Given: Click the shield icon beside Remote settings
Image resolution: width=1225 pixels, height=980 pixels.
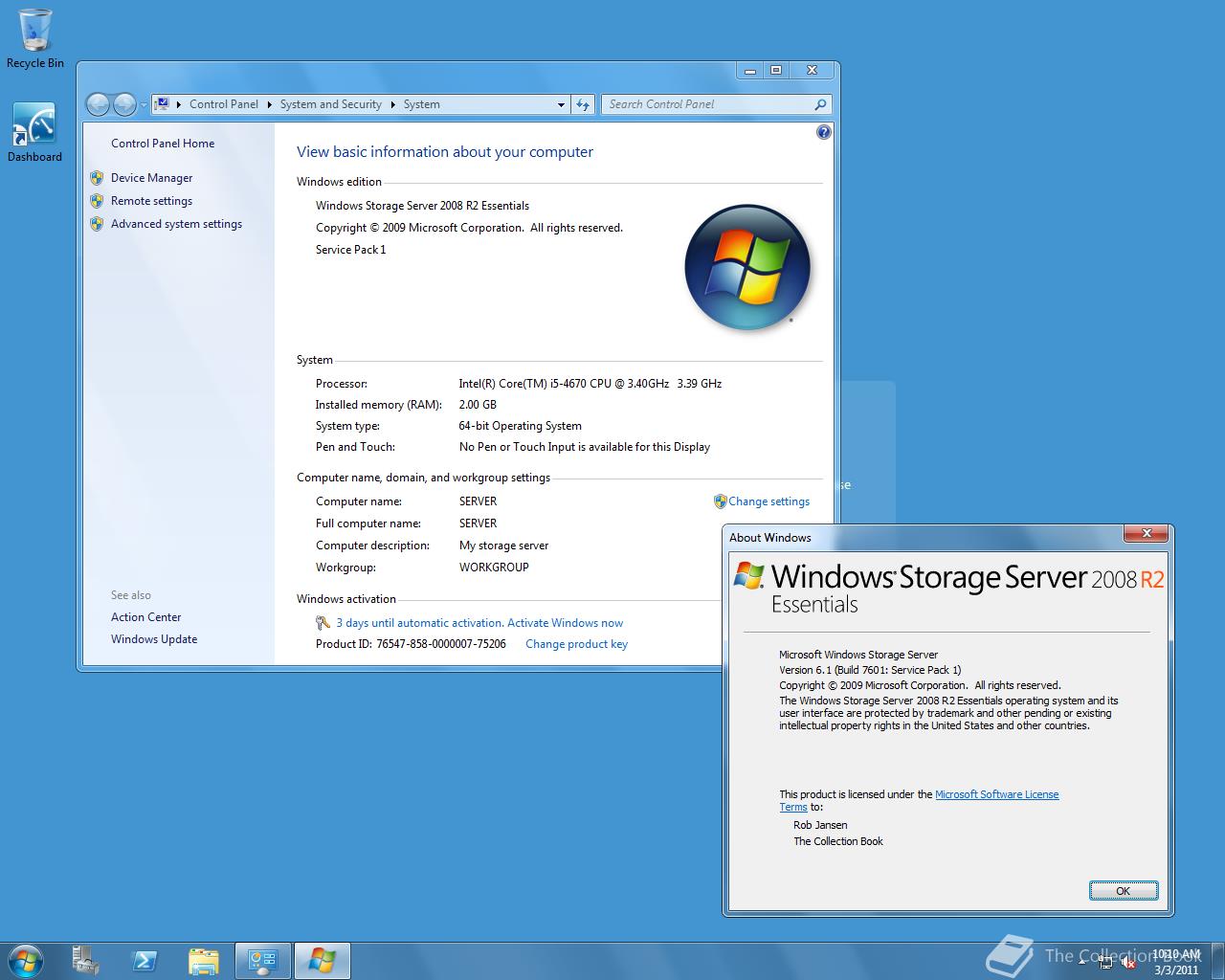Looking at the screenshot, I should (x=97, y=201).
